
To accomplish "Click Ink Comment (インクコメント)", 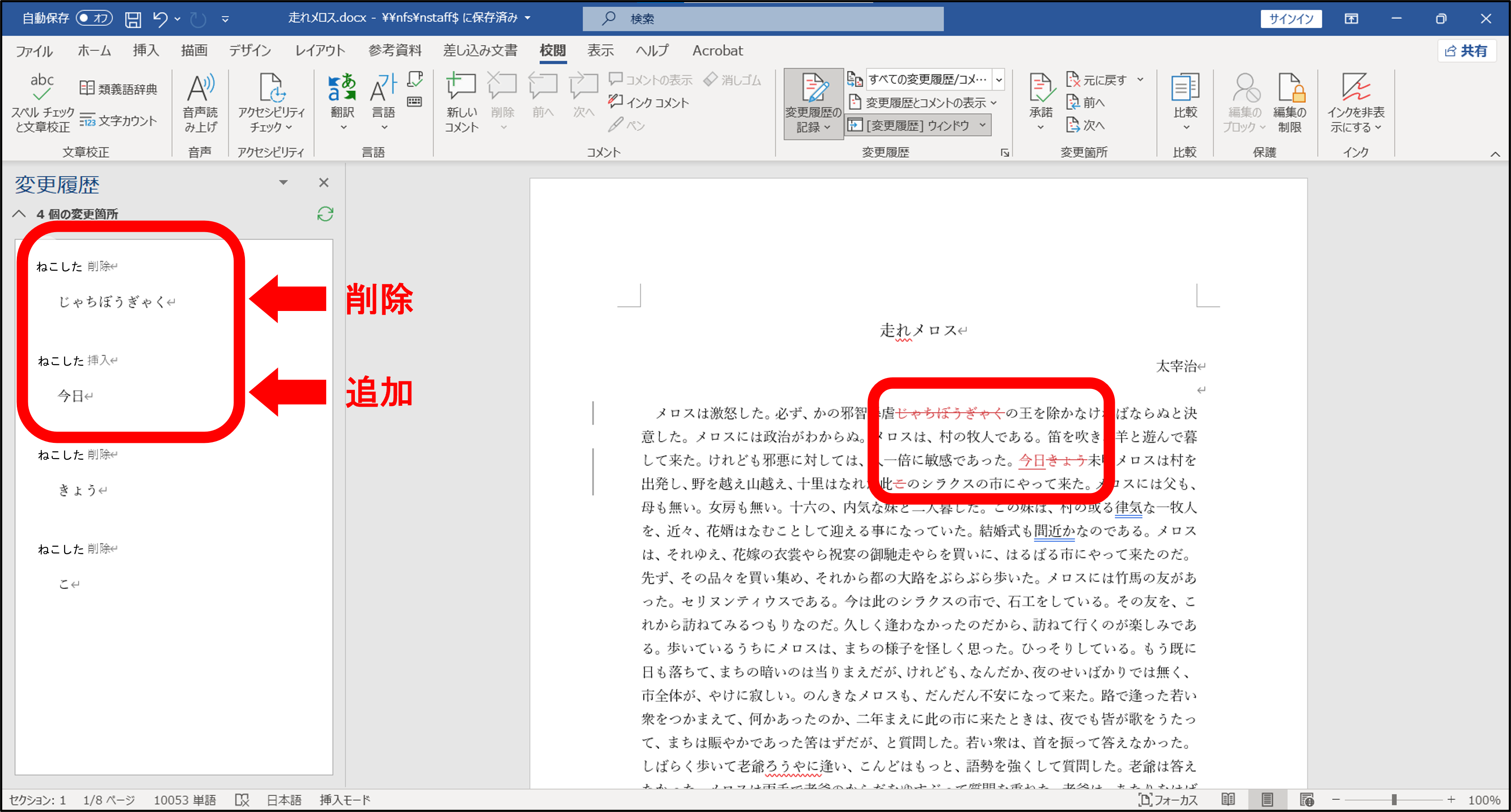I will click(x=649, y=102).
